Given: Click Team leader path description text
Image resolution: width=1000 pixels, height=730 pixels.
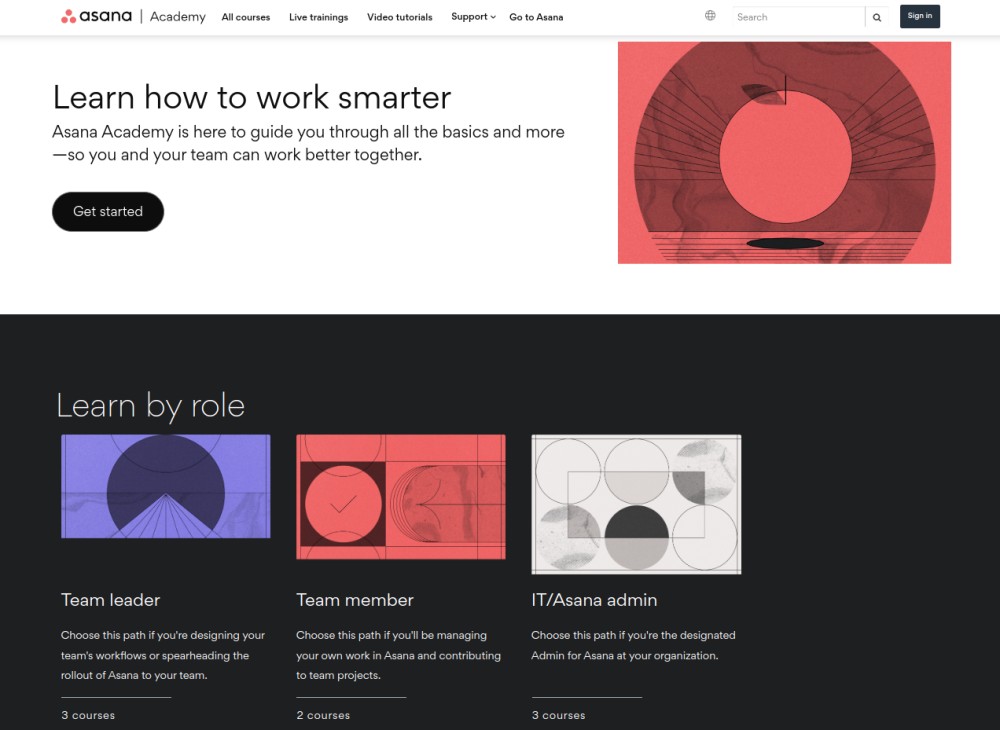Looking at the screenshot, I should (163, 655).
